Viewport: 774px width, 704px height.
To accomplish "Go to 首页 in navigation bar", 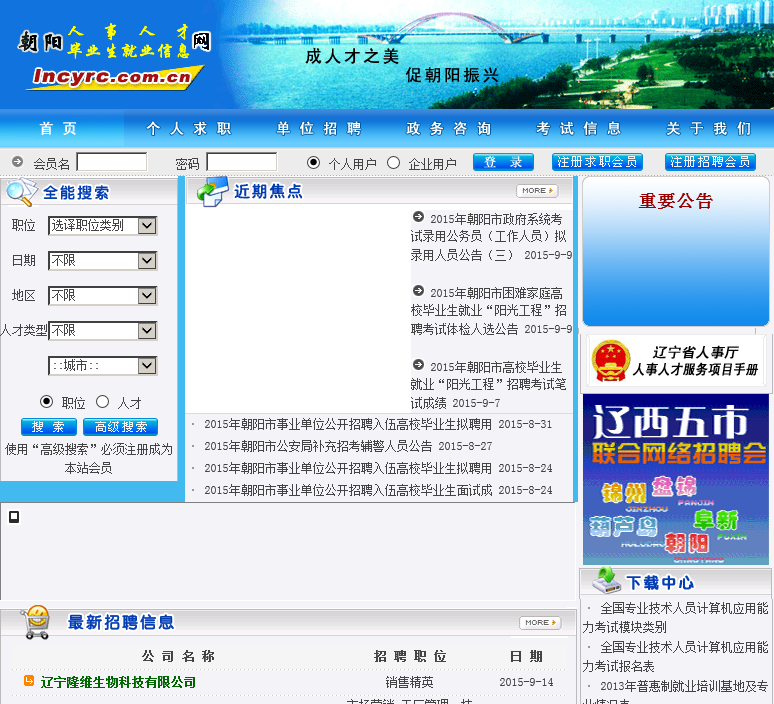I will (x=59, y=128).
